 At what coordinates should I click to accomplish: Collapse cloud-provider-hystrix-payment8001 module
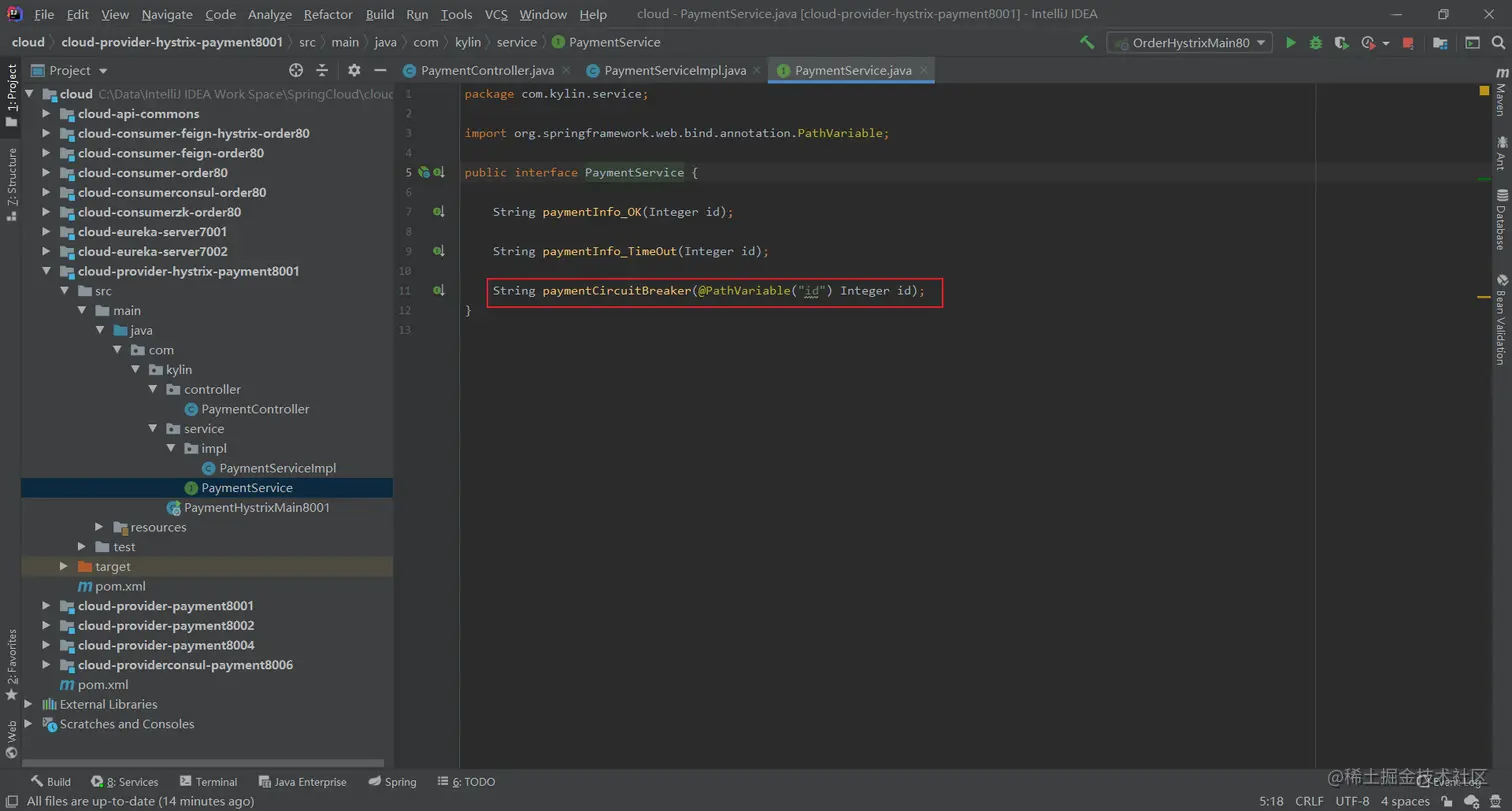46,271
